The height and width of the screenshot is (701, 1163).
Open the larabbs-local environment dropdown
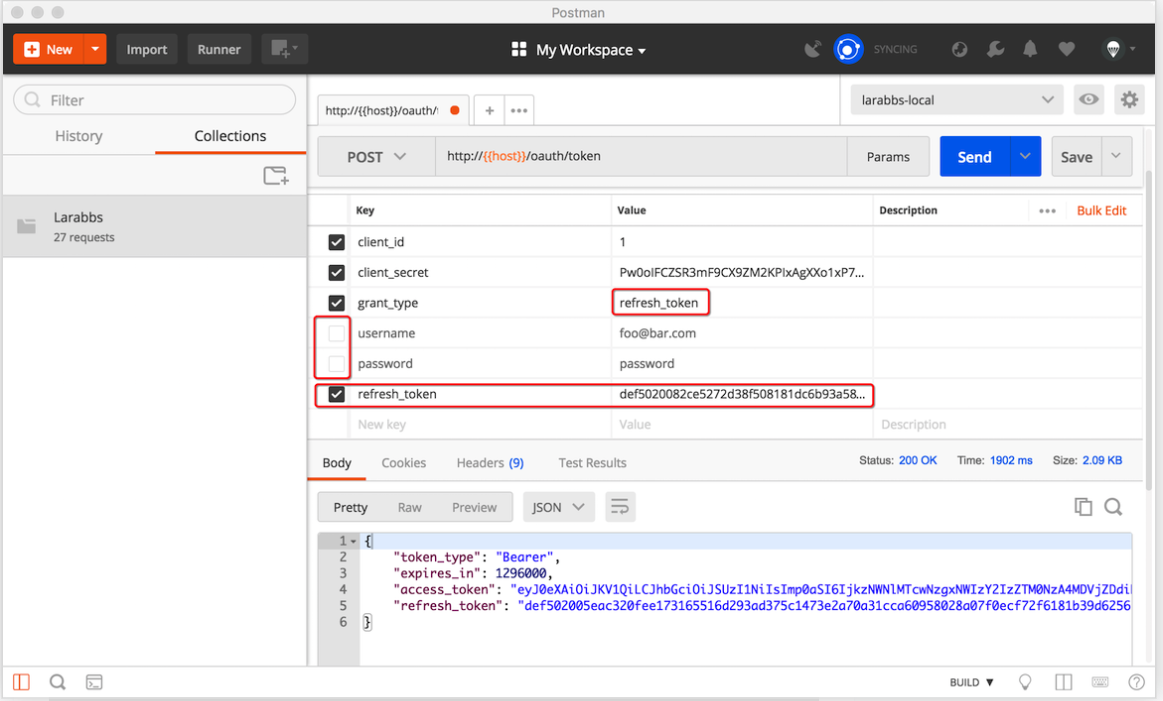pyautogui.click(x=956, y=99)
